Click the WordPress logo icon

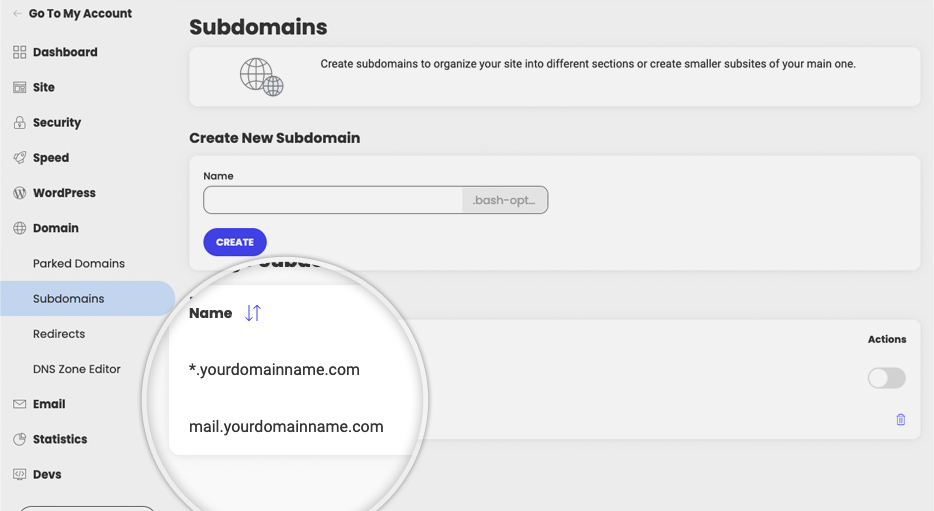[x=20, y=193]
